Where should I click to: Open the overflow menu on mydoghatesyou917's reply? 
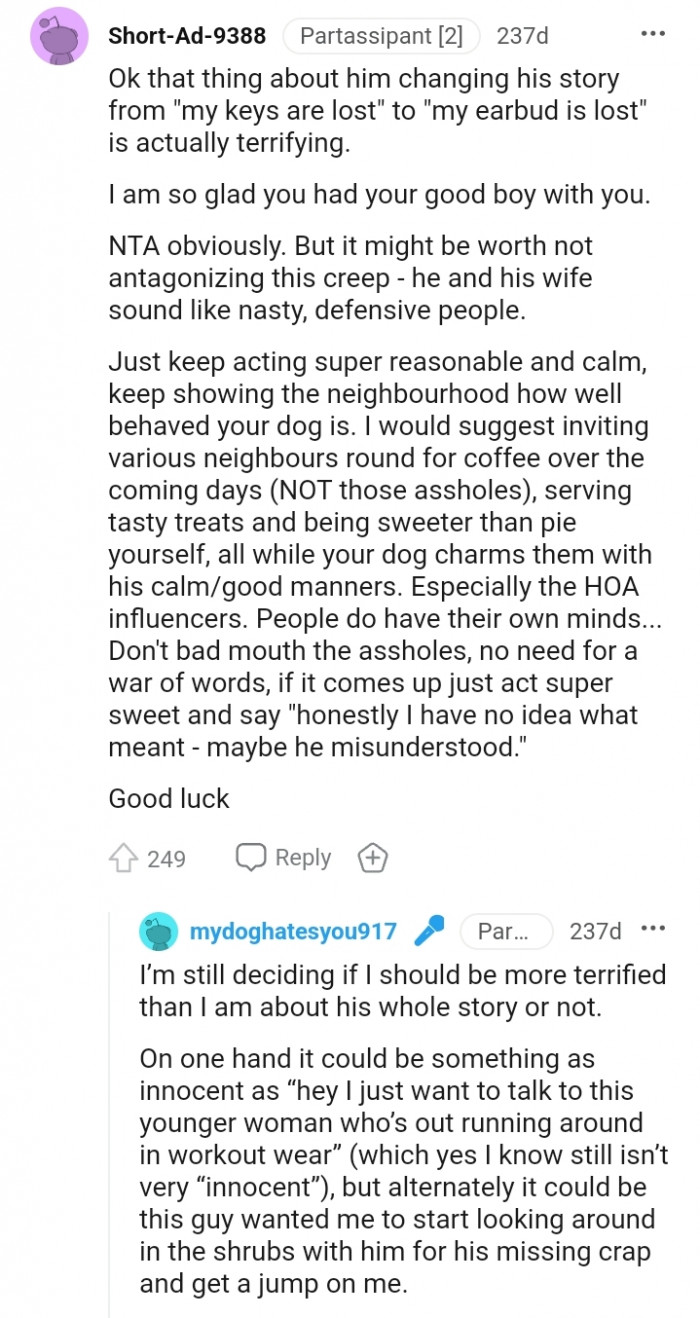[x=652, y=932]
